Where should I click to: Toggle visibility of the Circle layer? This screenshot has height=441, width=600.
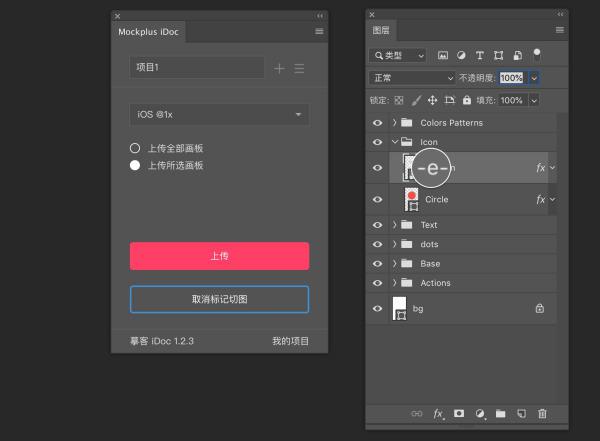pyautogui.click(x=378, y=199)
